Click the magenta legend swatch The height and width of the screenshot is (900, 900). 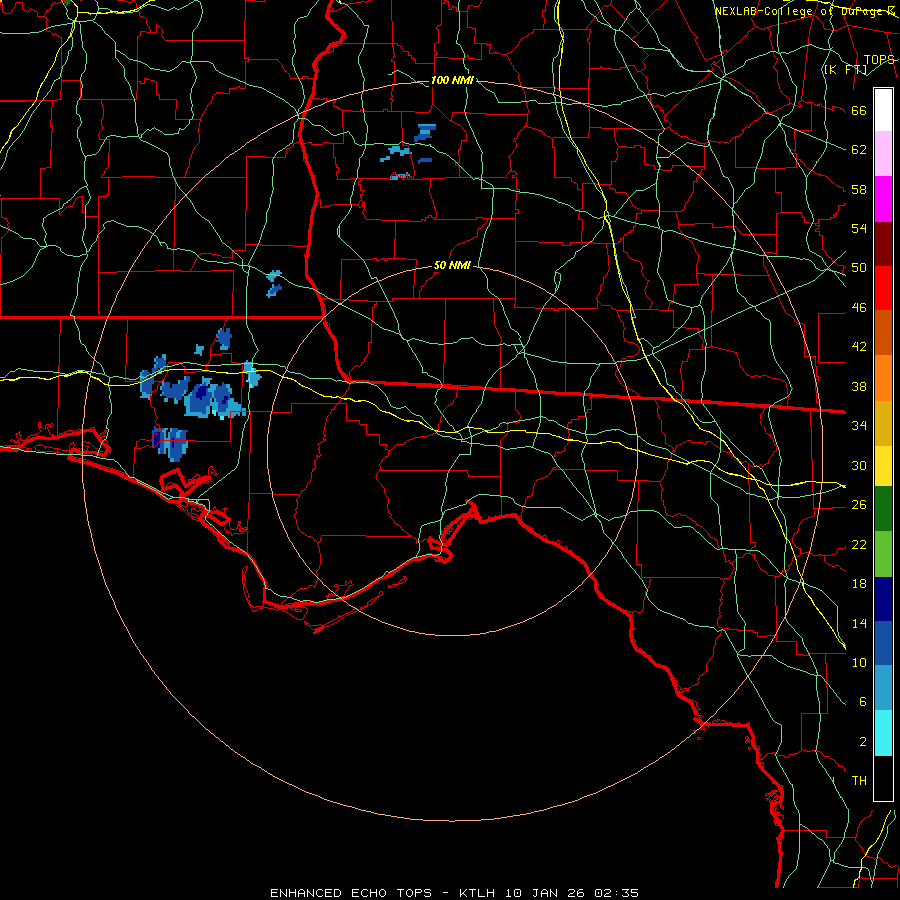[883, 199]
